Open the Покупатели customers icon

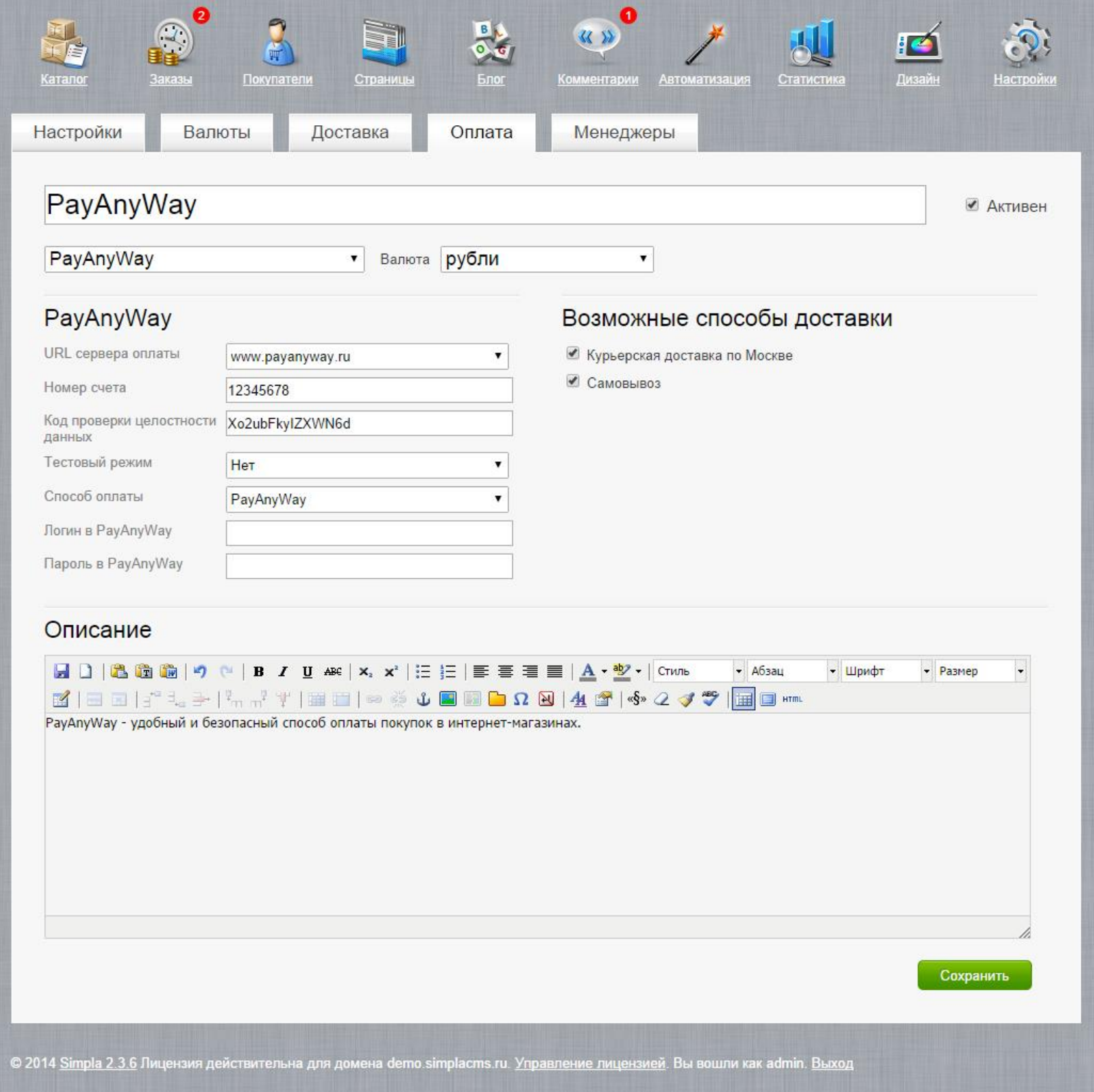pyautogui.click(x=277, y=42)
